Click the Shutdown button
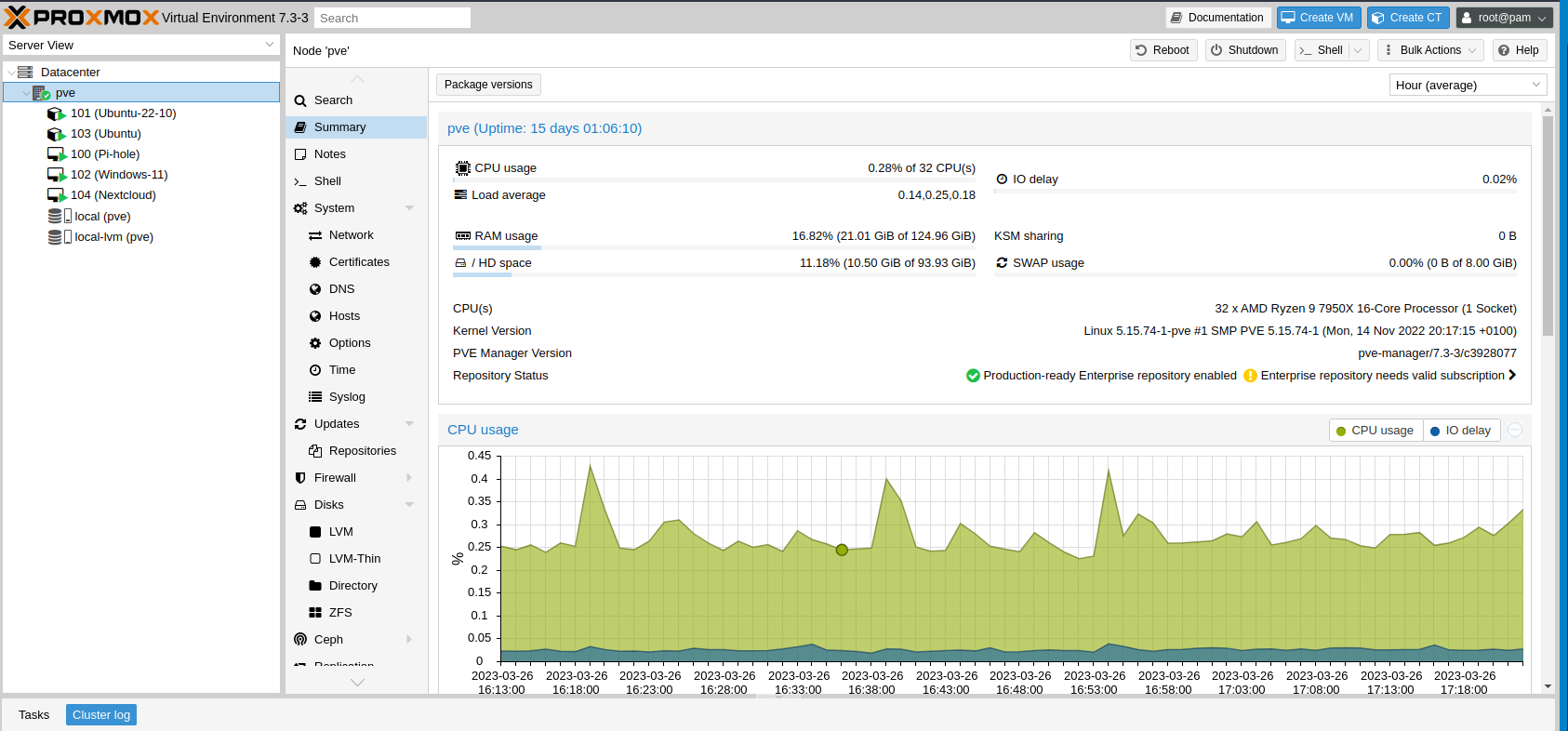 pyautogui.click(x=1245, y=50)
